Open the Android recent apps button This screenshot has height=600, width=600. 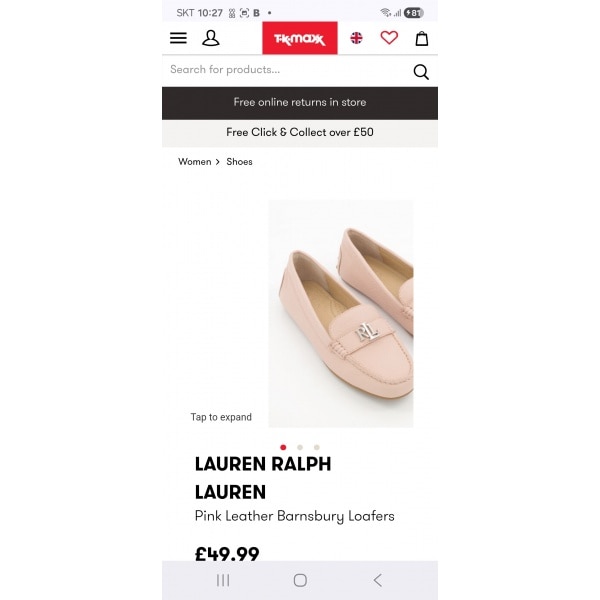pos(223,580)
